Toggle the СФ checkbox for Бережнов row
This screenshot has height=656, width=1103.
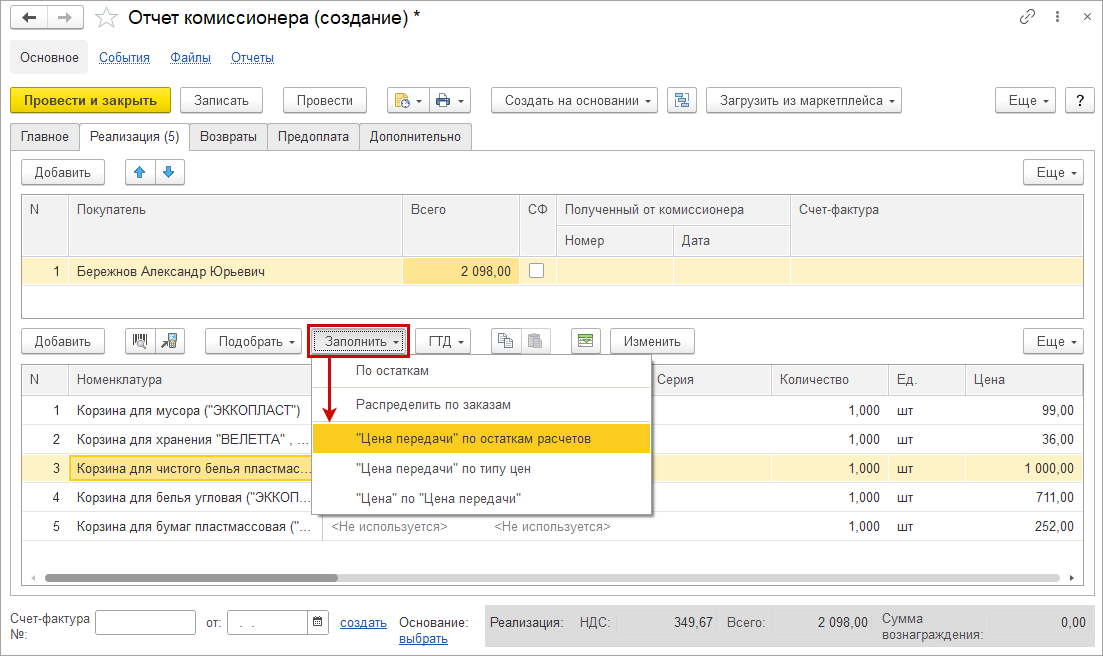(x=537, y=271)
